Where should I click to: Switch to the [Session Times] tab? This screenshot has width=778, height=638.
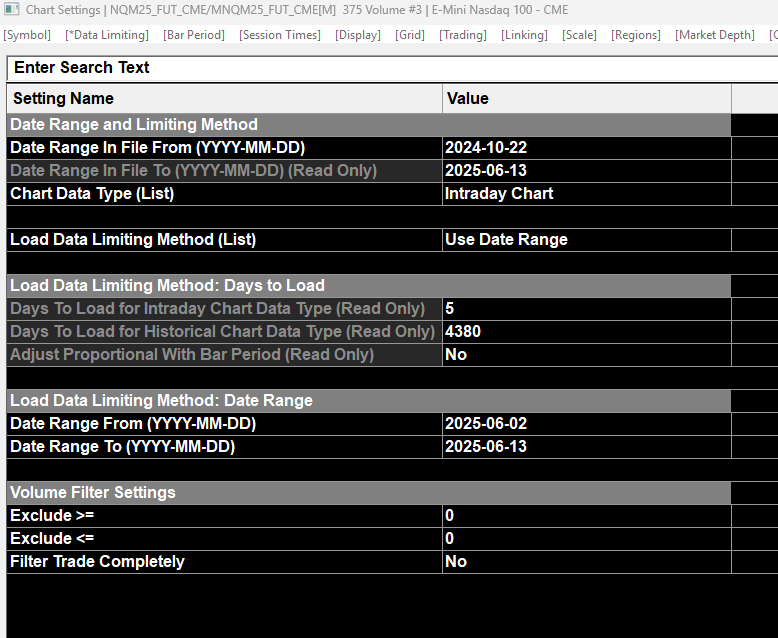[x=280, y=35]
